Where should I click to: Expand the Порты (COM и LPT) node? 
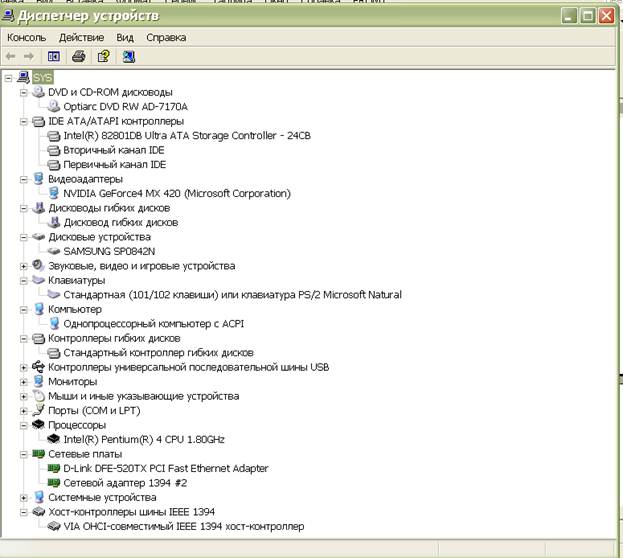[24, 411]
